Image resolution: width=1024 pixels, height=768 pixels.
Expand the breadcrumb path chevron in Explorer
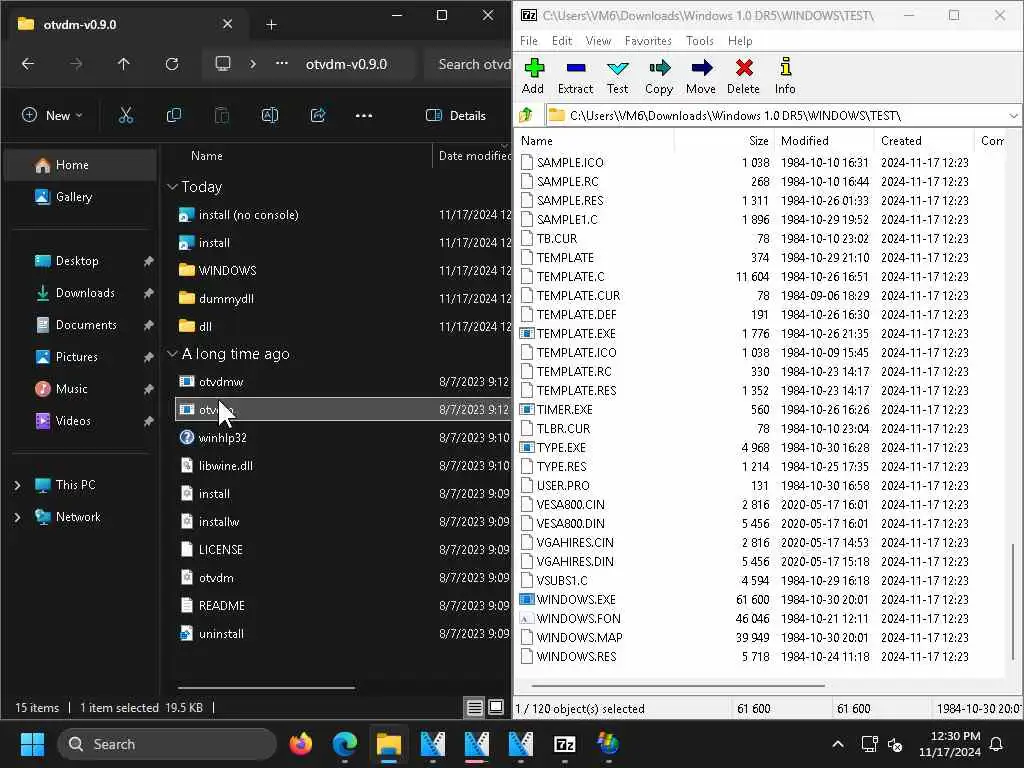click(x=253, y=64)
